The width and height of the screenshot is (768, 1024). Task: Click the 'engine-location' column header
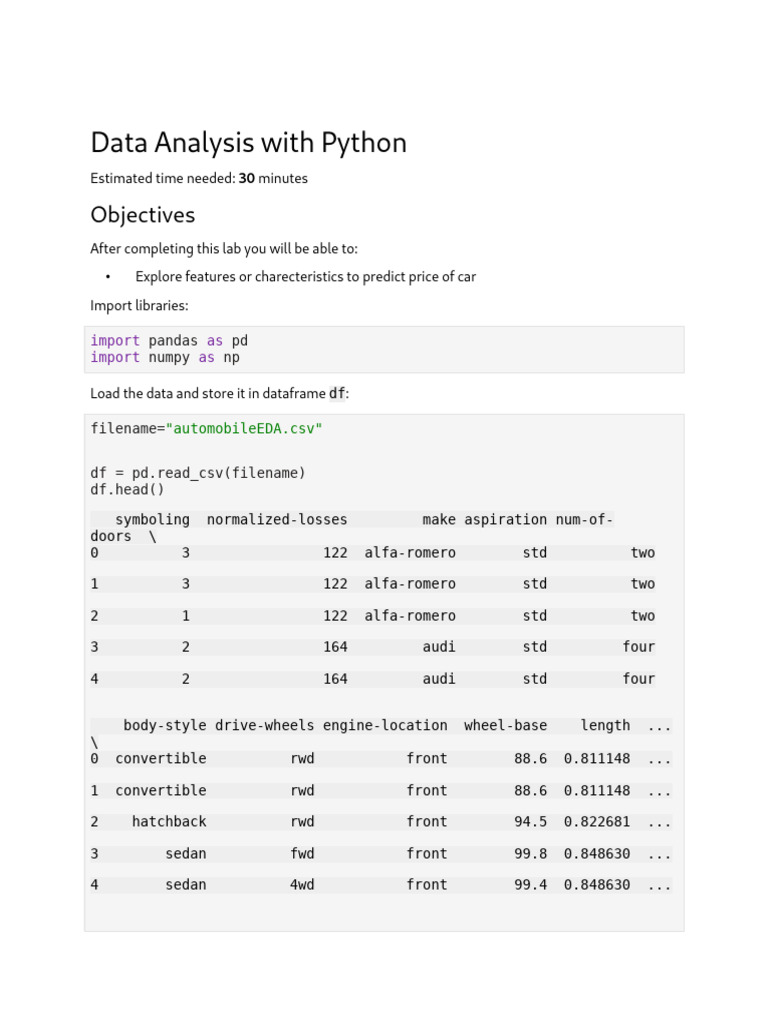click(385, 725)
